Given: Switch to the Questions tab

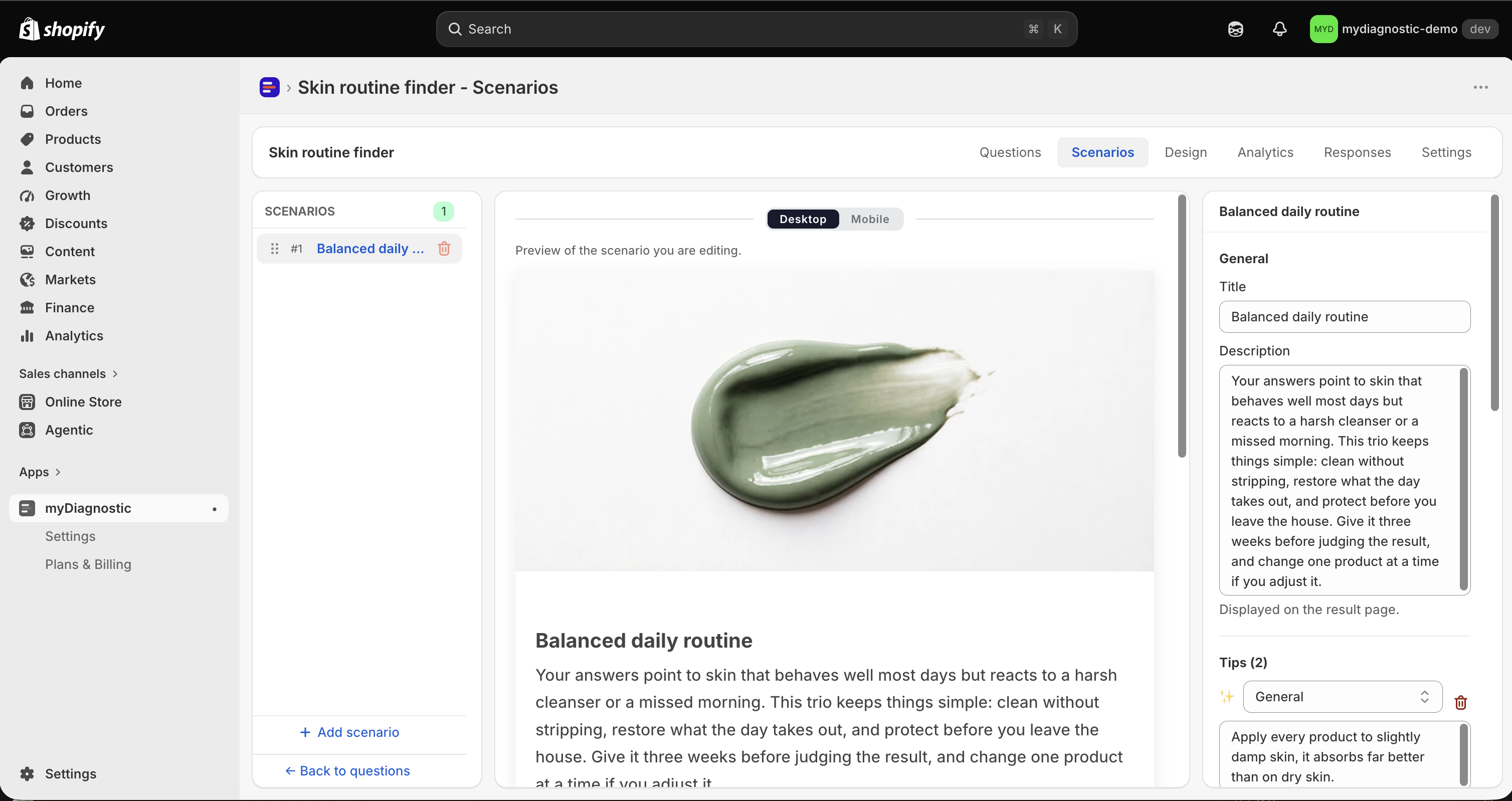Looking at the screenshot, I should pos(1010,152).
